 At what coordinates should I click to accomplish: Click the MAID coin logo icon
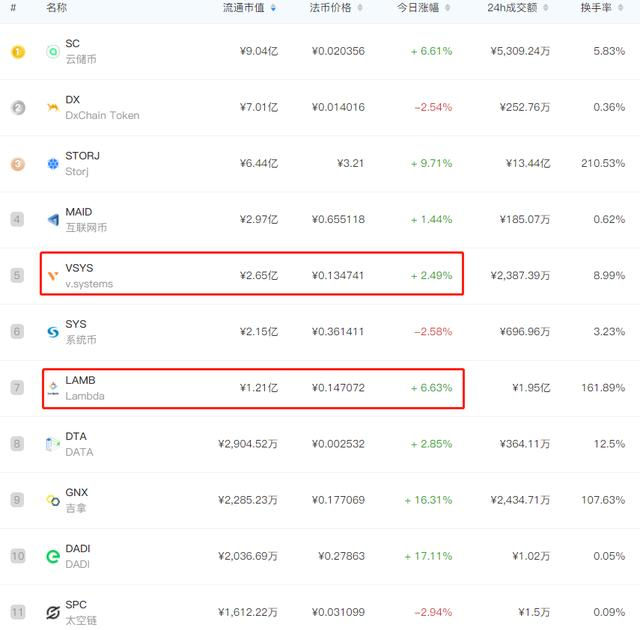pos(53,220)
